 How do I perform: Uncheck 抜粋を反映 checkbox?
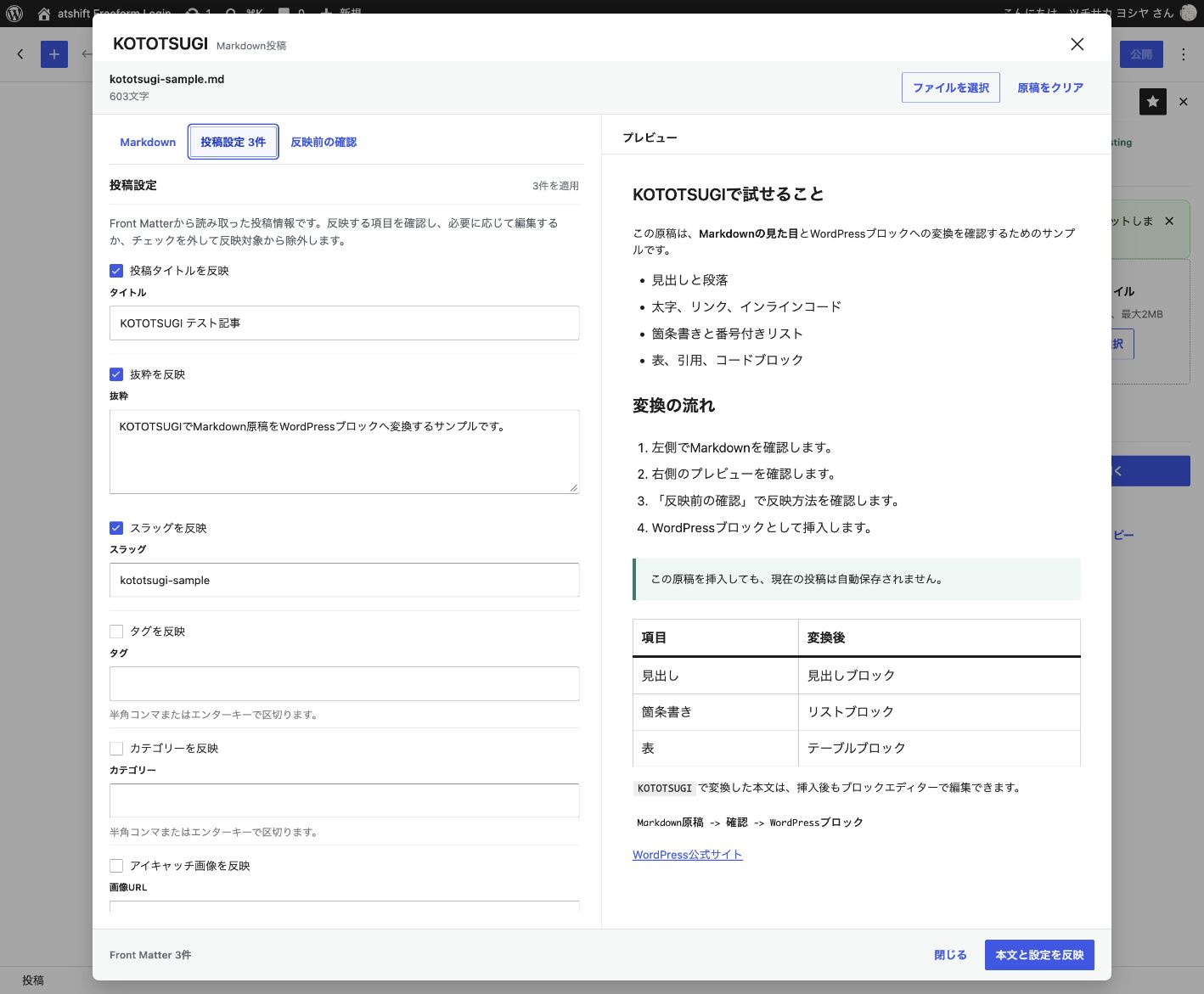click(x=116, y=374)
